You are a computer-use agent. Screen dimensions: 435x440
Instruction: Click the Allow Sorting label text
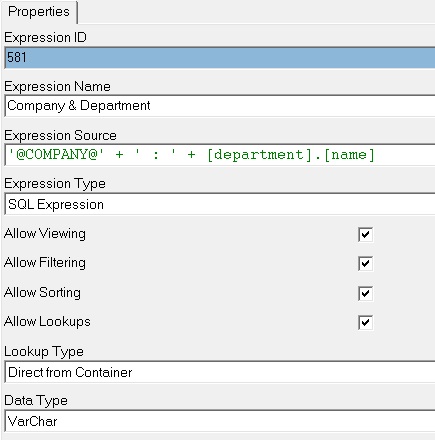click(42, 293)
